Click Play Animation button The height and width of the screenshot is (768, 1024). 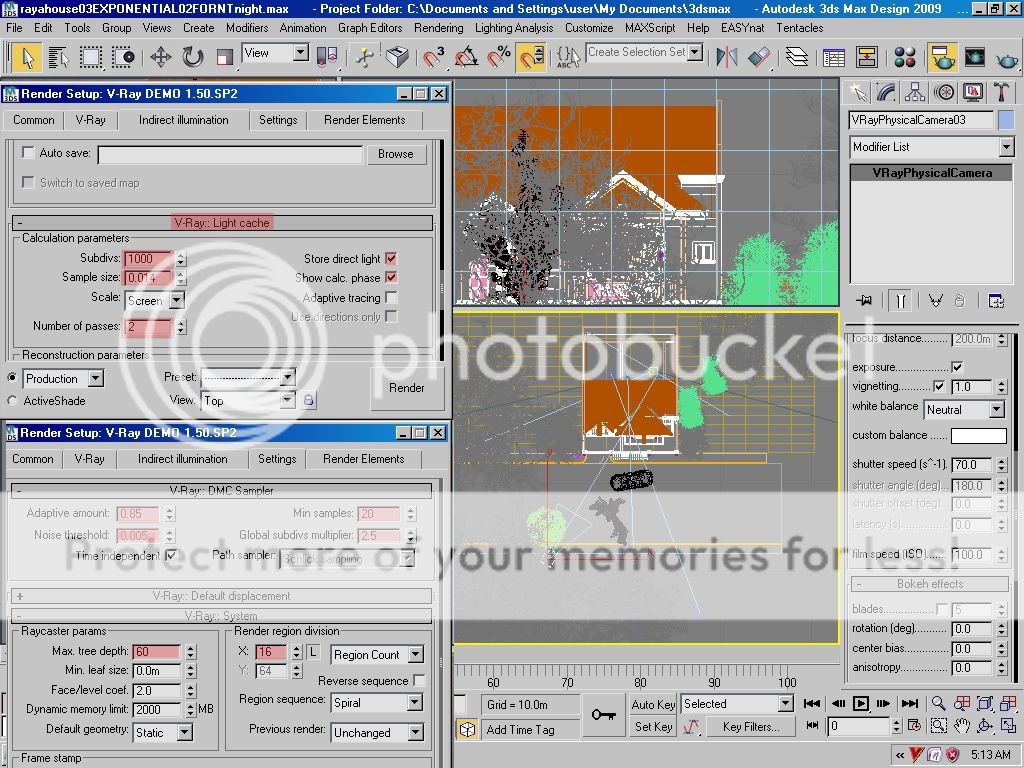click(x=861, y=703)
